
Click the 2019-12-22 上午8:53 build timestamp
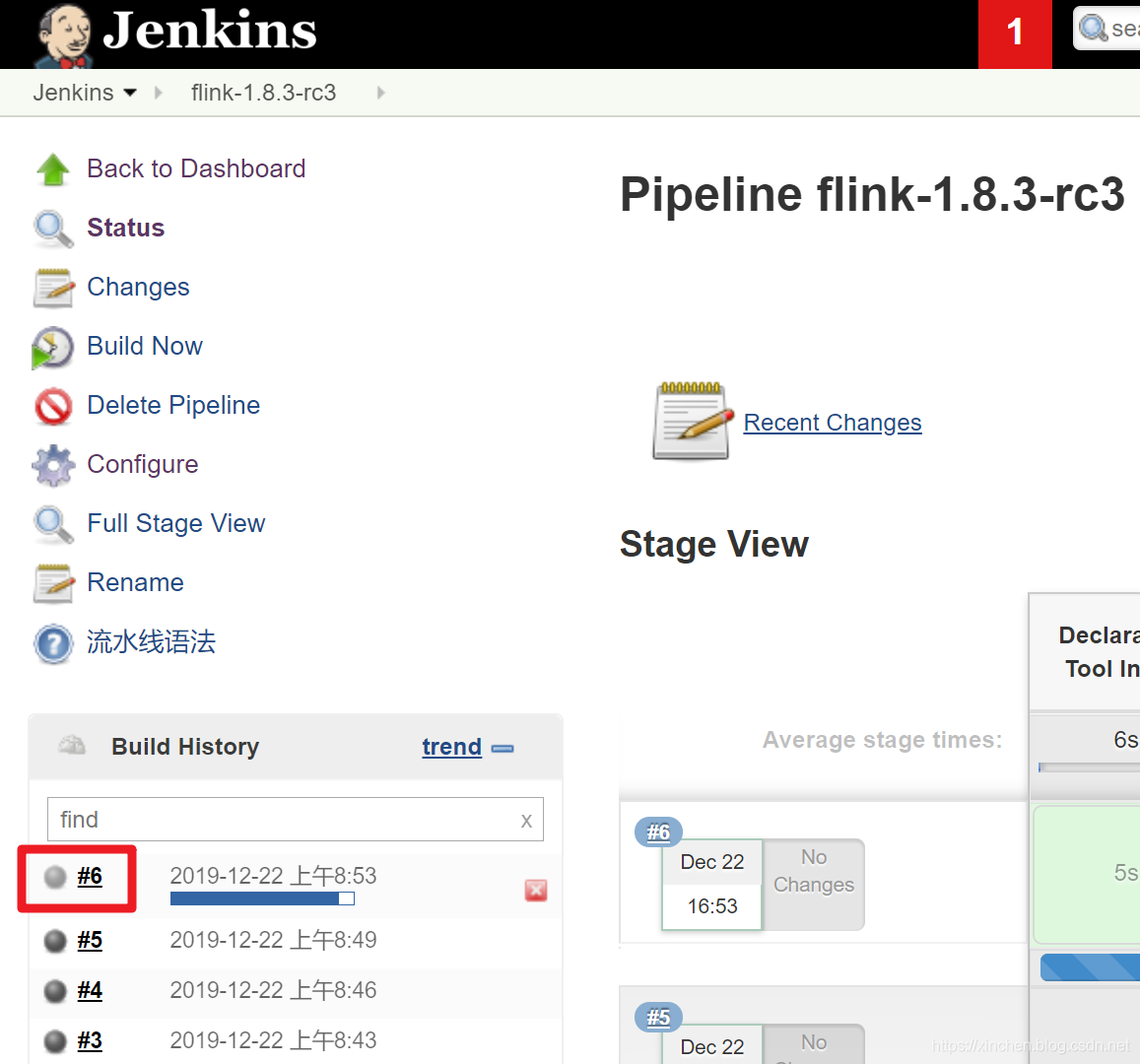pyautogui.click(x=273, y=876)
